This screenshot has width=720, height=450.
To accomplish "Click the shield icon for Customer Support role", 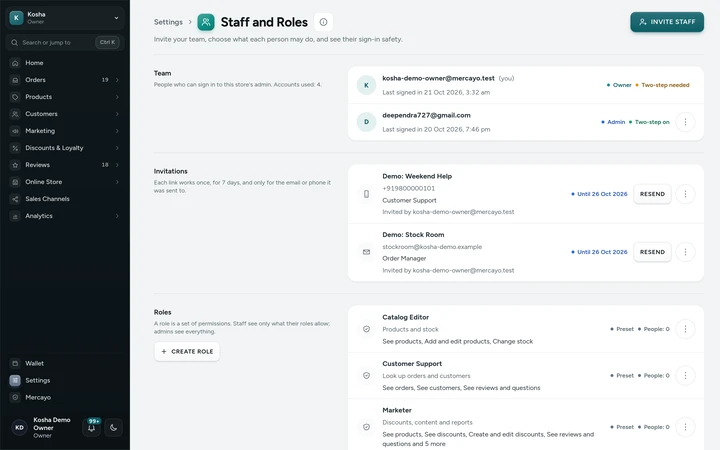I will 366,376.
